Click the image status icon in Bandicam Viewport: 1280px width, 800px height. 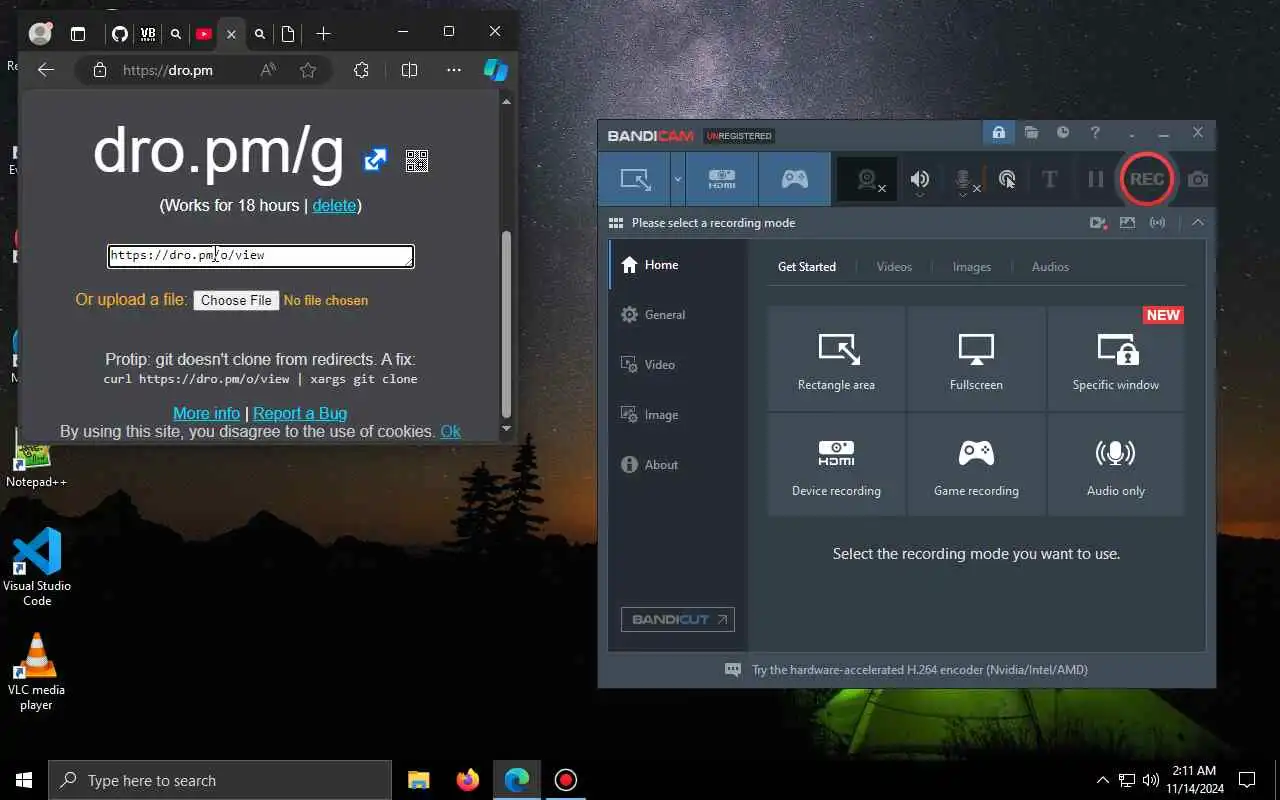[x=1127, y=223]
